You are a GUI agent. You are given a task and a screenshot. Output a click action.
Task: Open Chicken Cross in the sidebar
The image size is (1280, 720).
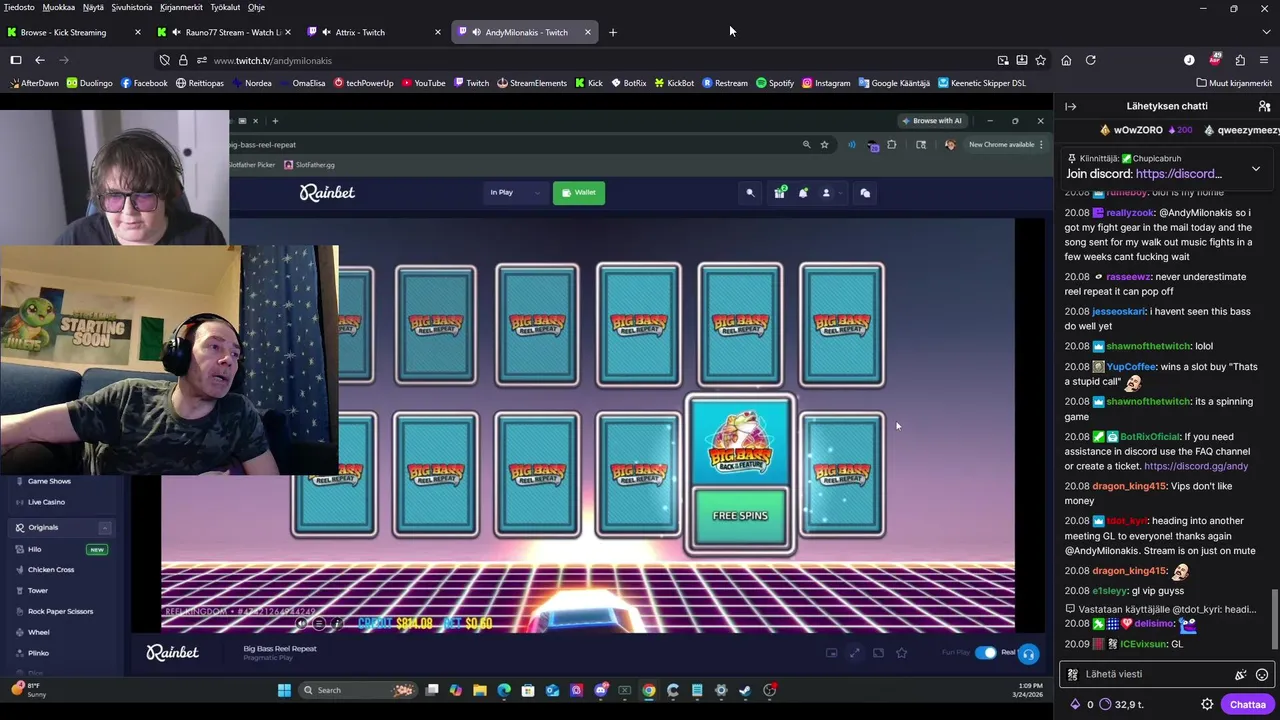pos(51,570)
